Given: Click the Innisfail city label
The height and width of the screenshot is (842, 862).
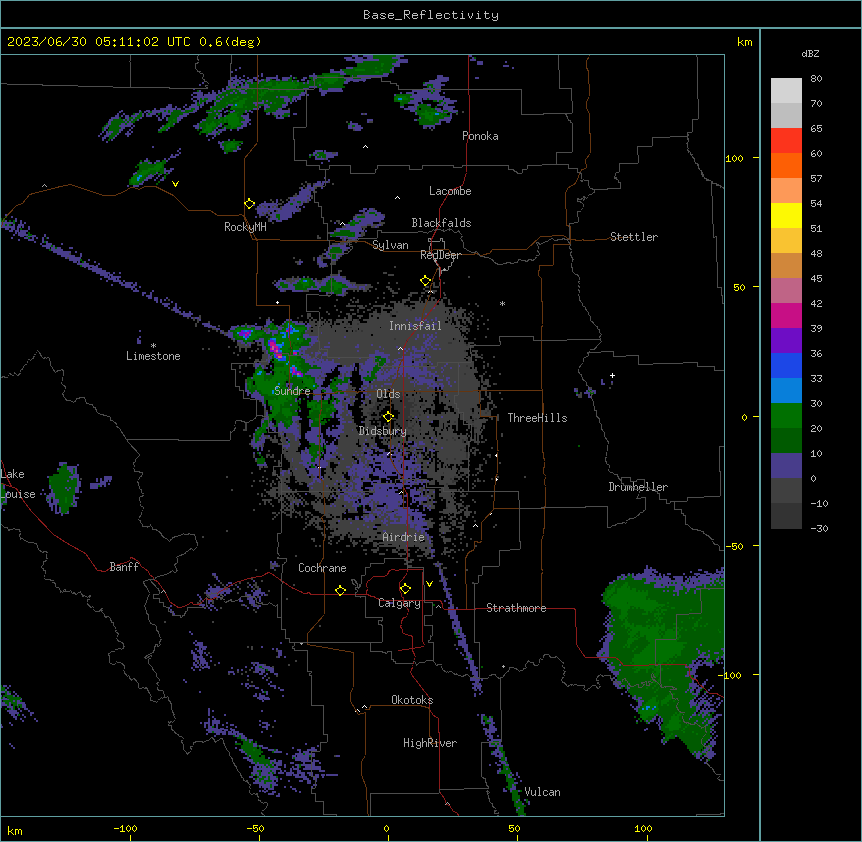Looking at the screenshot, I should point(415,326).
